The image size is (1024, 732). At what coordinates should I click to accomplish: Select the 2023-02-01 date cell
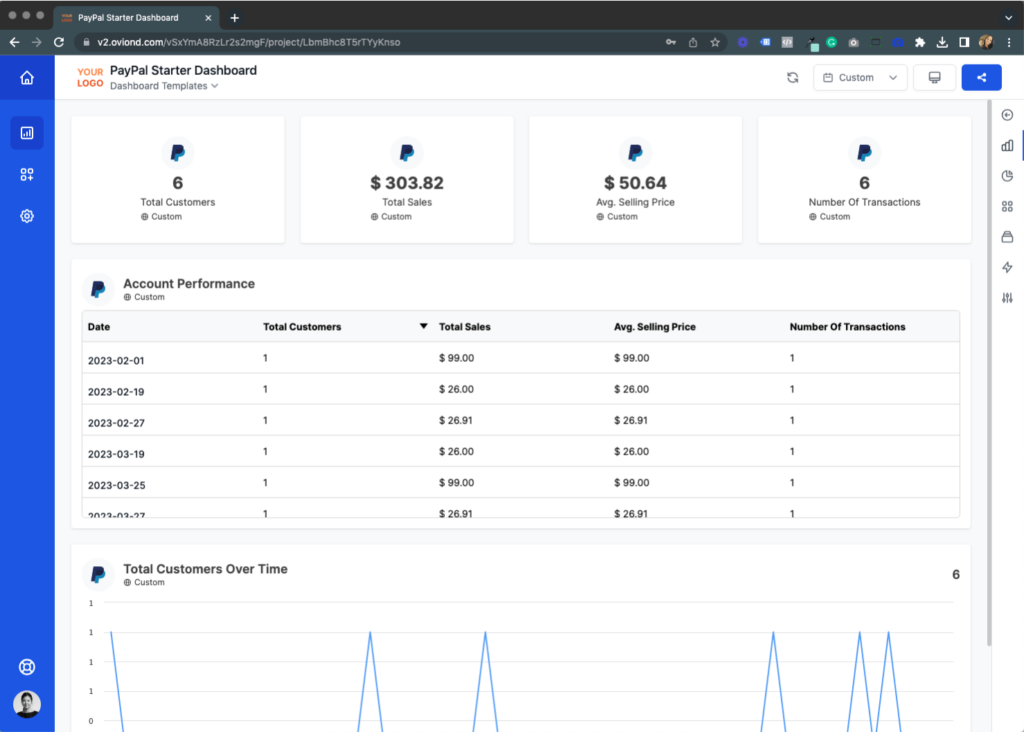click(116, 360)
